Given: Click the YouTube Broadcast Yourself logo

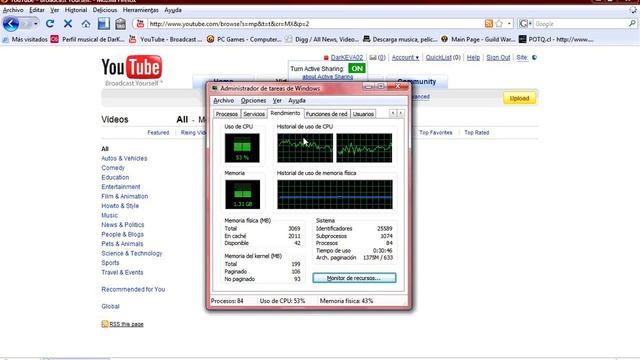Looking at the screenshot, I should 132,70.
